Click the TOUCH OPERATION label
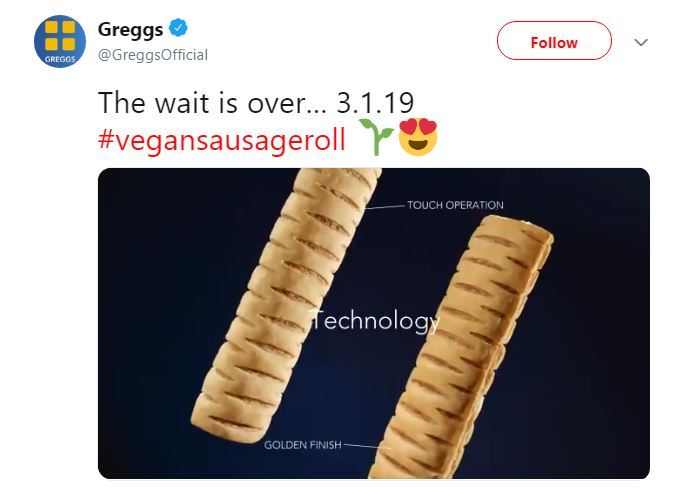The height and width of the screenshot is (500, 688). [x=455, y=205]
